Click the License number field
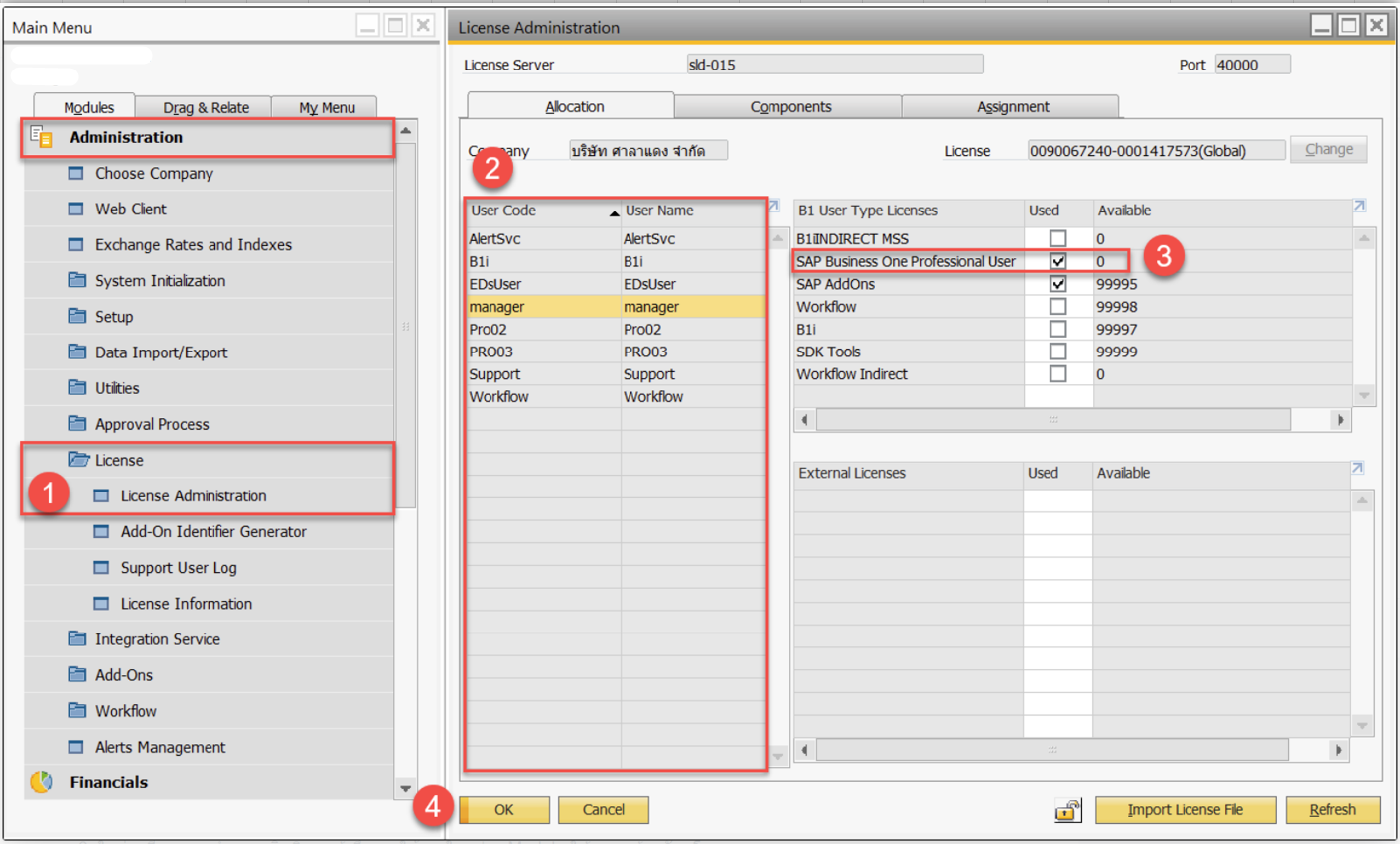Screen dimensions: 1400x844 point(1156,150)
